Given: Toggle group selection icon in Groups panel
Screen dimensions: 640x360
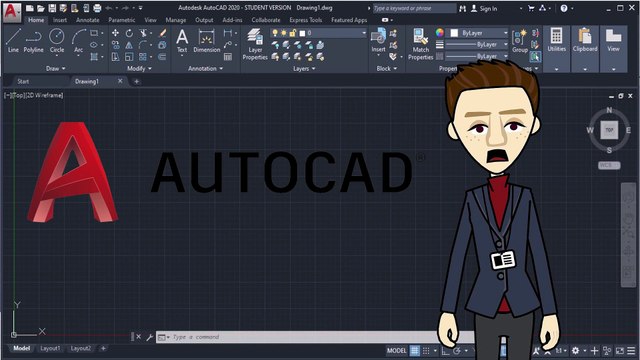Looking at the screenshot, I should click(535, 57).
